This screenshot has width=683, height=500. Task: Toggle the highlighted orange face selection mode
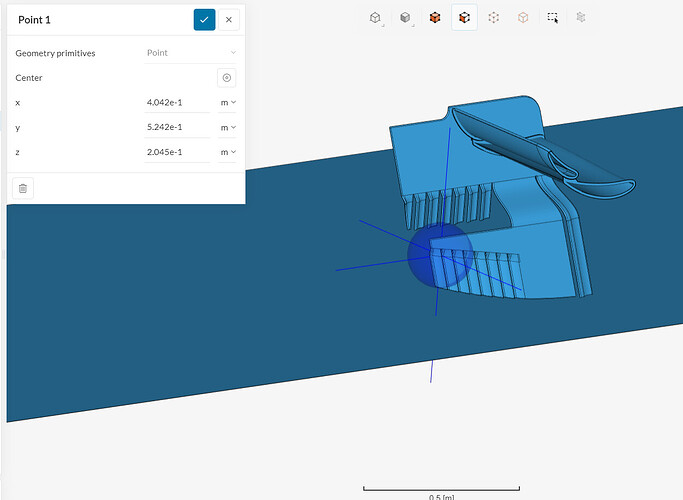(464, 18)
